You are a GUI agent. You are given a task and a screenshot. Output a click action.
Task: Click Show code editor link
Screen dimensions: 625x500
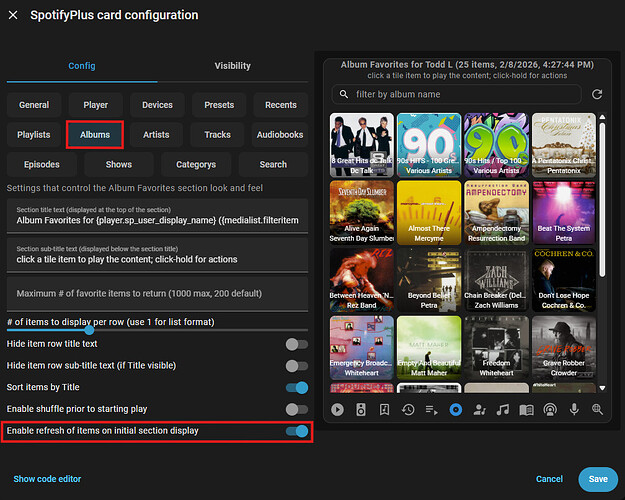(47, 479)
